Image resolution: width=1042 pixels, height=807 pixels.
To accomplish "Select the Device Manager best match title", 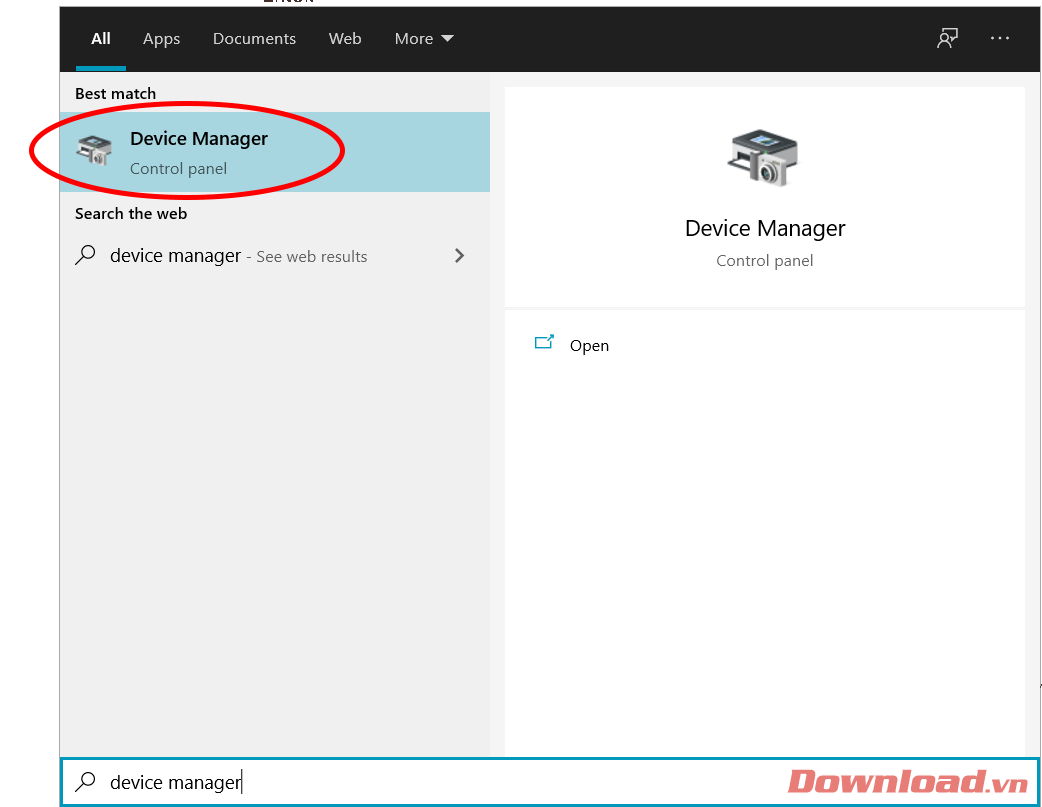I will 199,139.
